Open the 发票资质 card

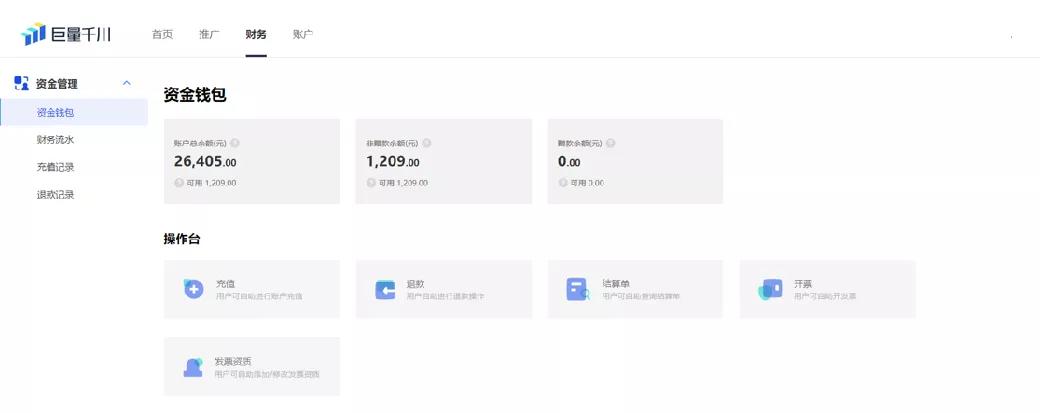coord(251,367)
